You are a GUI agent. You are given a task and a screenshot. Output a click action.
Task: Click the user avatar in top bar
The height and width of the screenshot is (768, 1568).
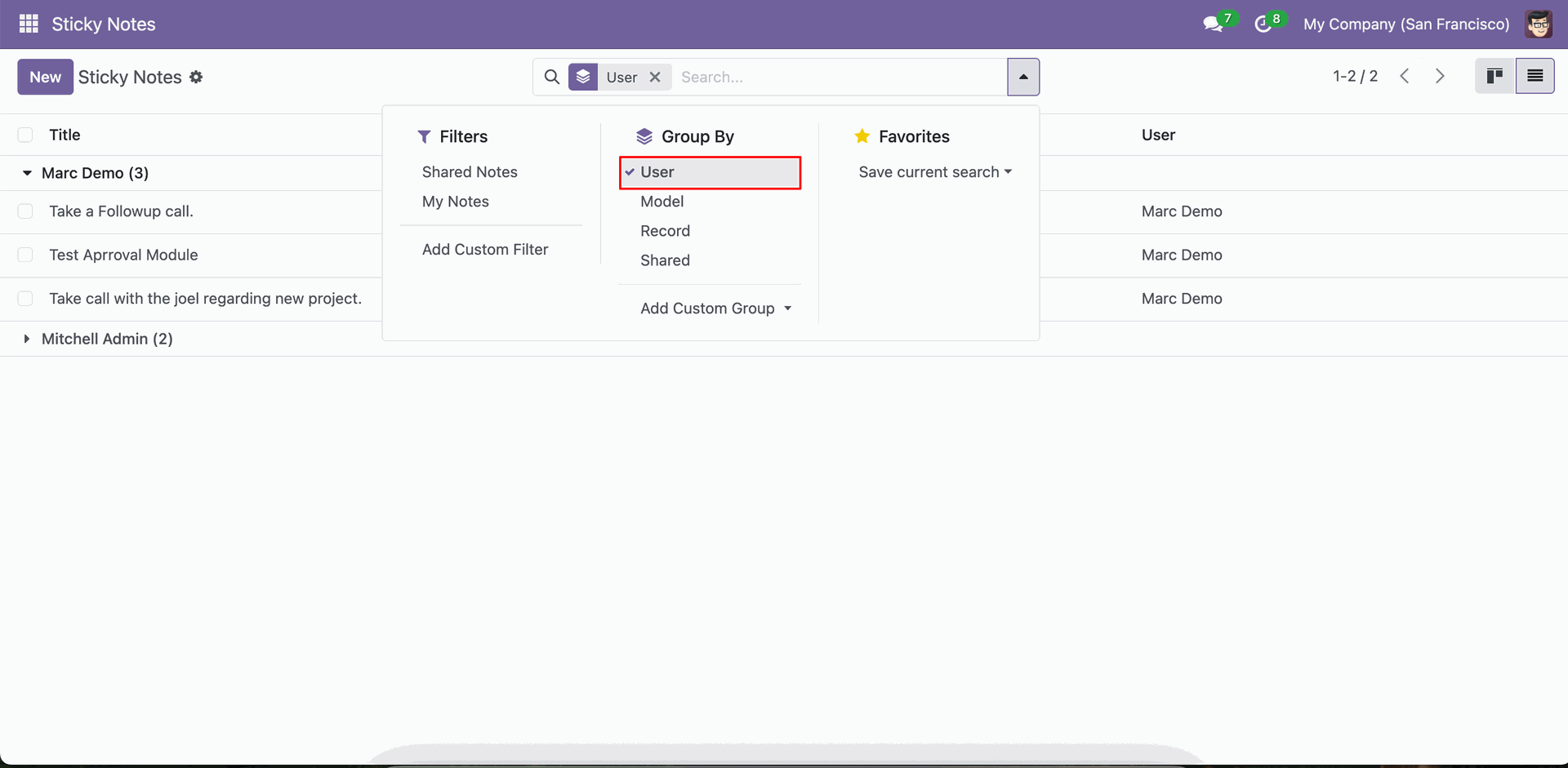coord(1539,24)
